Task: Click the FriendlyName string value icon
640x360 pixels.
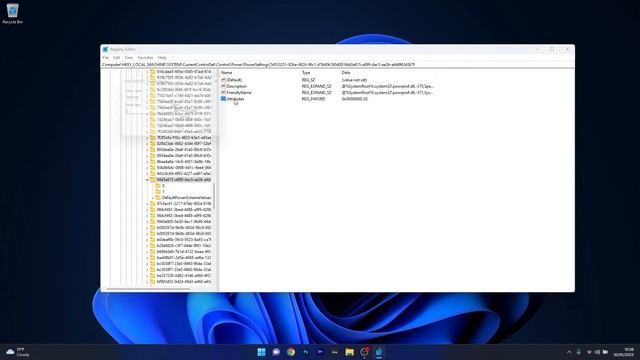Action: [x=223, y=93]
